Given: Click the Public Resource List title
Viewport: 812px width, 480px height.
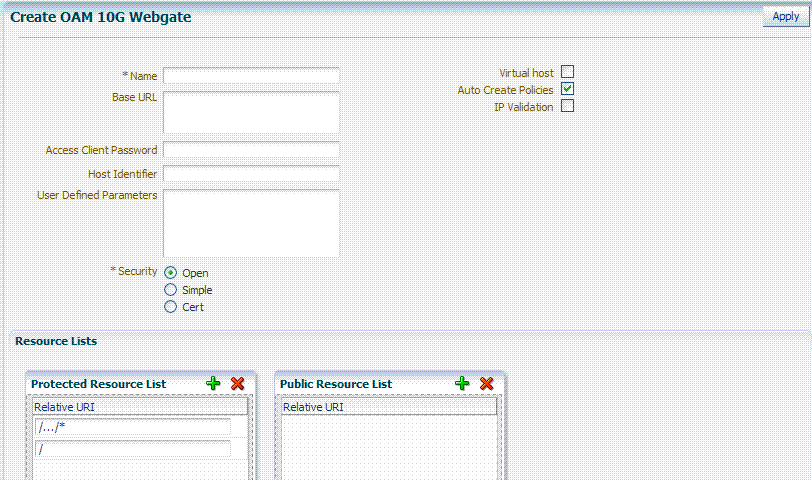Looking at the screenshot, I should [x=336, y=384].
